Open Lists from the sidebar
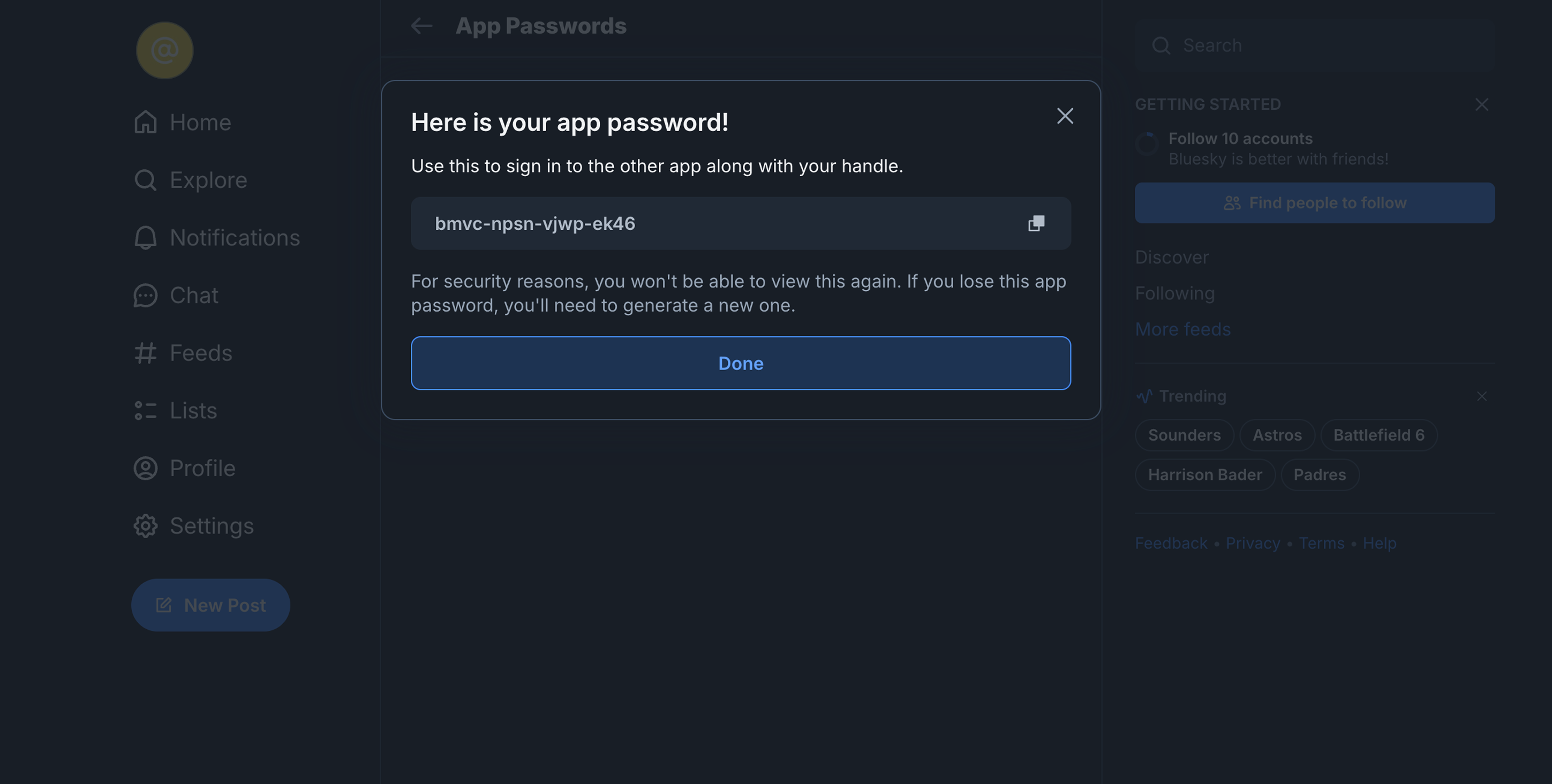The height and width of the screenshot is (784, 1552). (175, 411)
